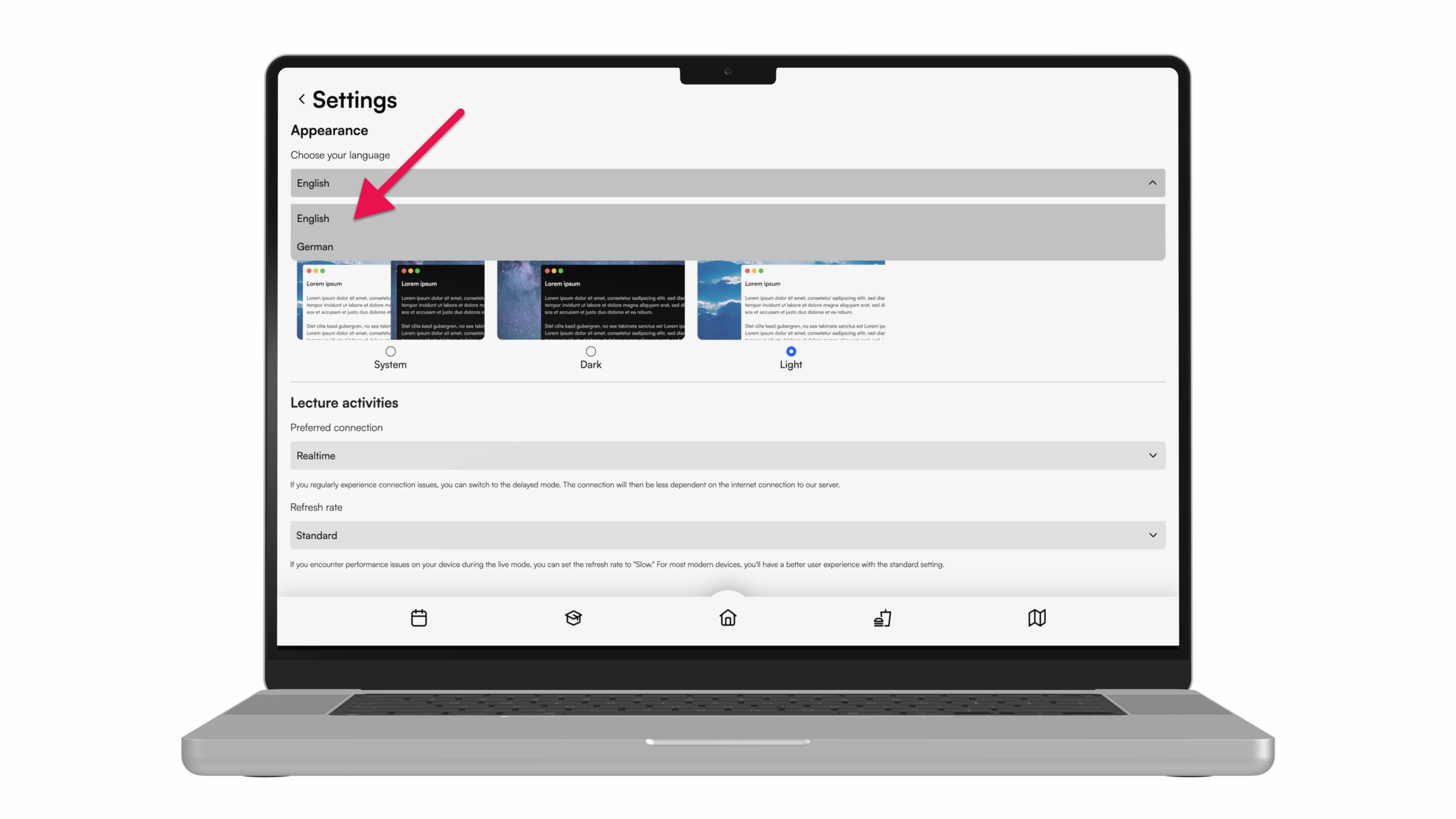1456x819 pixels.
Task: Choose German from the language list
Action: pos(315,246)
